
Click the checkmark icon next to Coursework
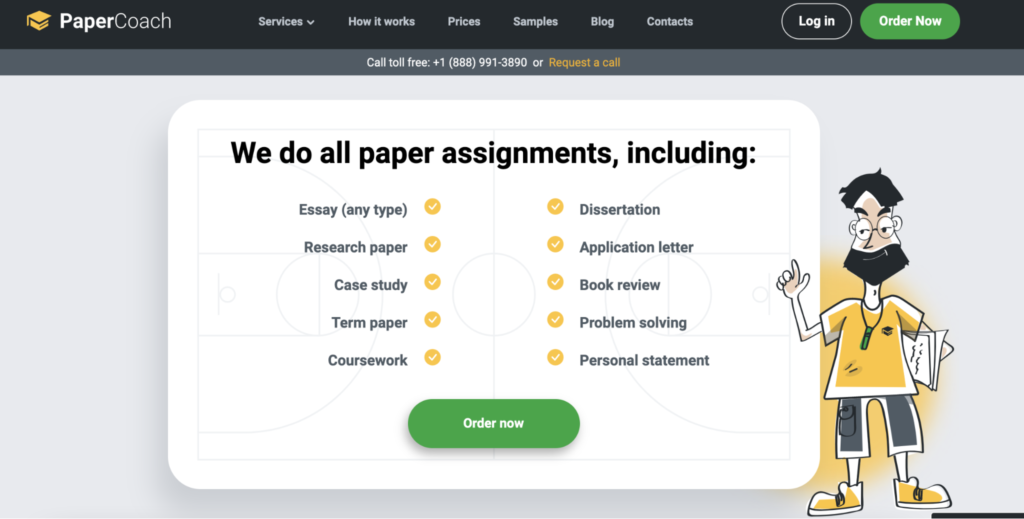(x=432, y=358)
